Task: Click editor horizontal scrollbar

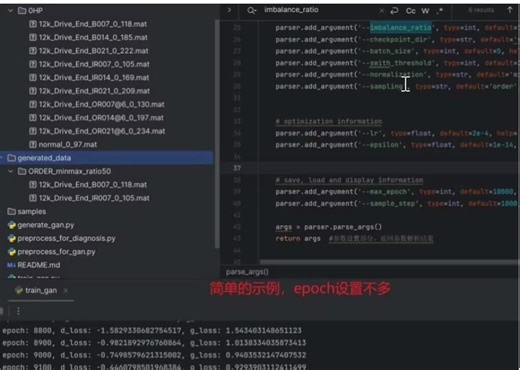Action: tap(388, 263)
